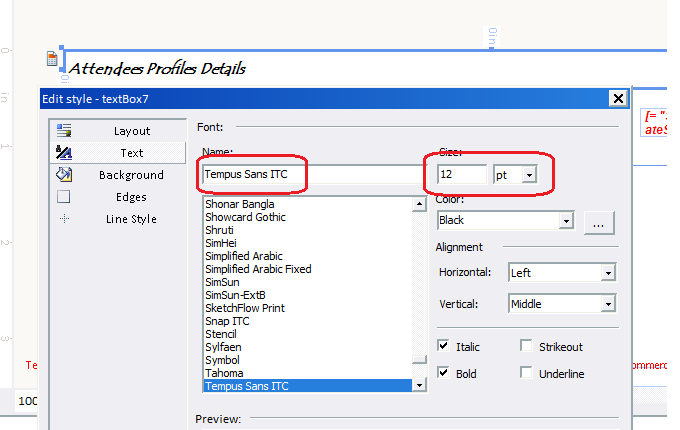Open the Color dropdown showing Black
Viewport: 680px width, 430px height.
click(x=566, y=221)
